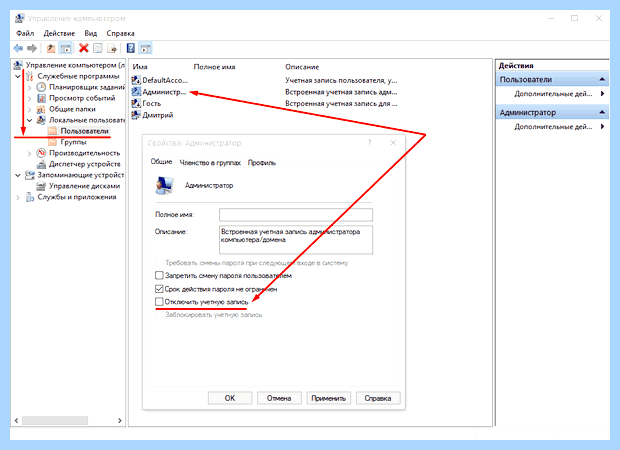Open Управление дисками in tree
This screenshot has height=450, width=620.
pos(84,186)
